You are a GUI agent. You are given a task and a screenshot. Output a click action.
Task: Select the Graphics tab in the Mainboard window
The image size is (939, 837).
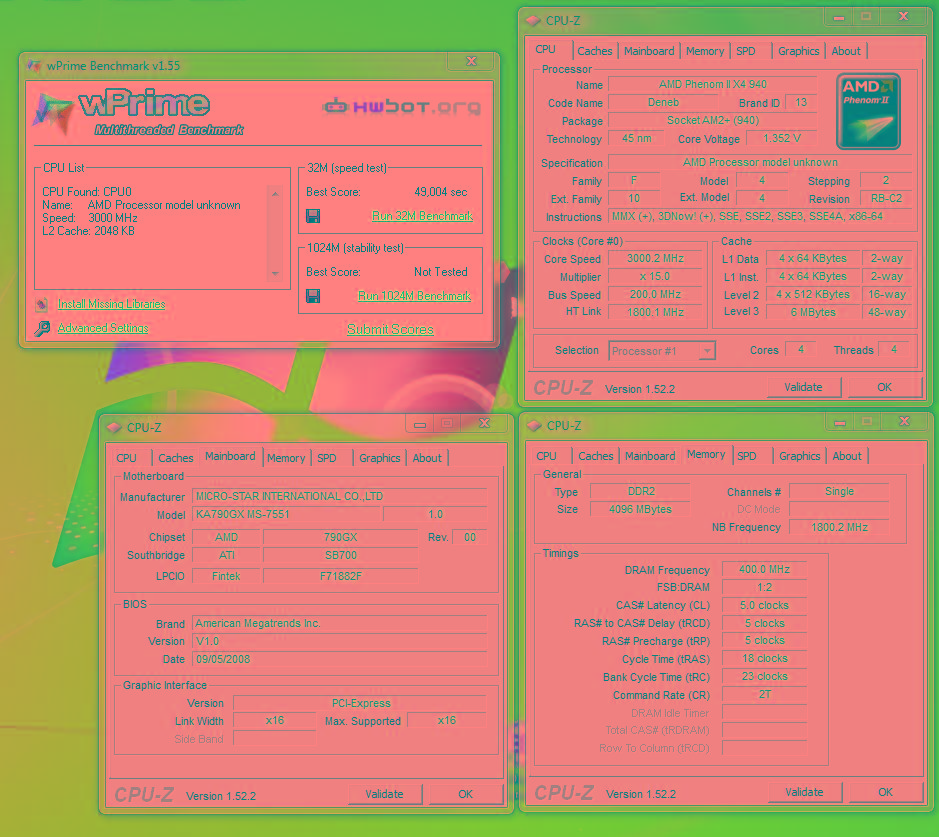coord(380,458)
